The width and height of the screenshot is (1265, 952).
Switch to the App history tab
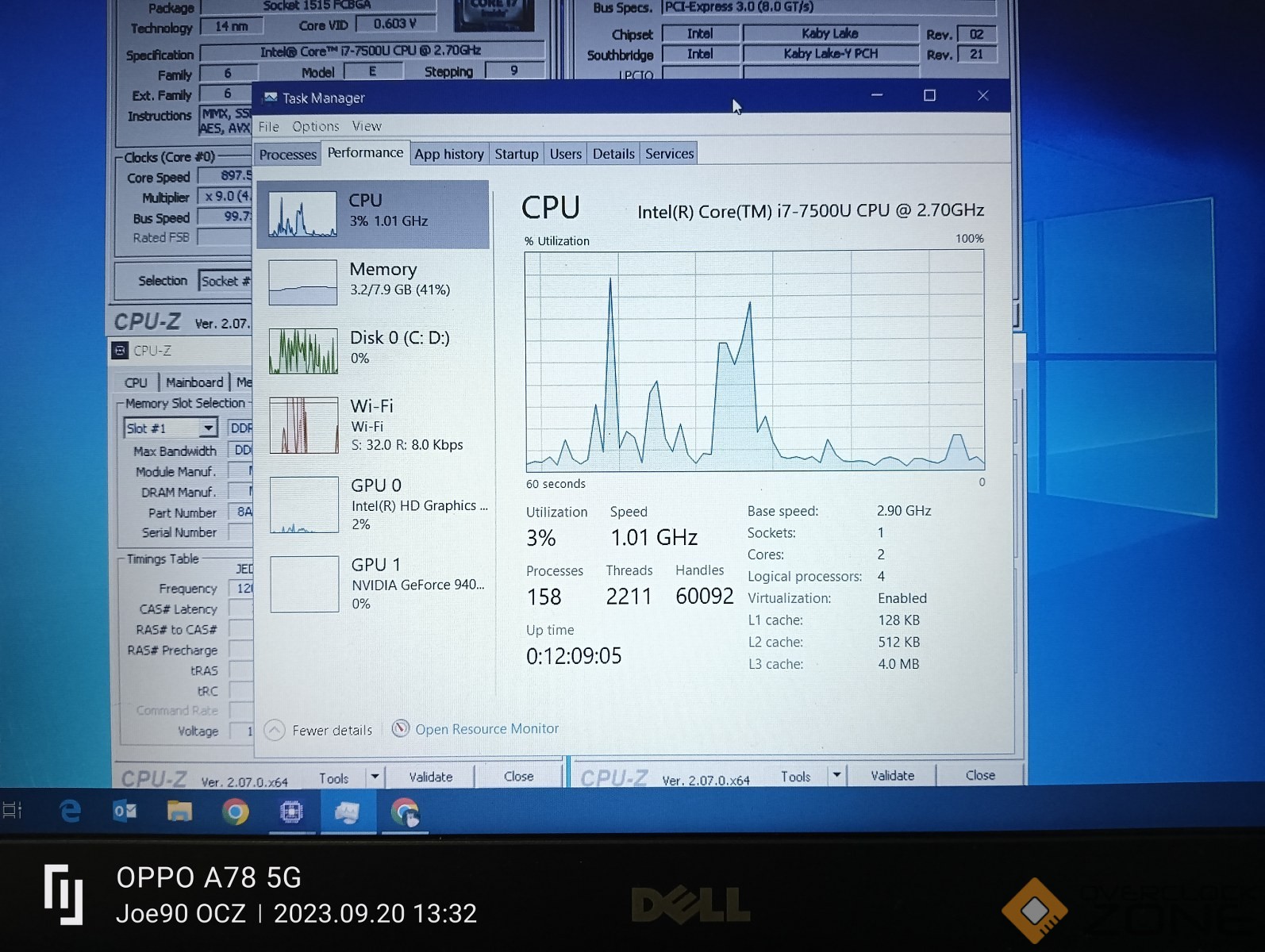(449, 154)
